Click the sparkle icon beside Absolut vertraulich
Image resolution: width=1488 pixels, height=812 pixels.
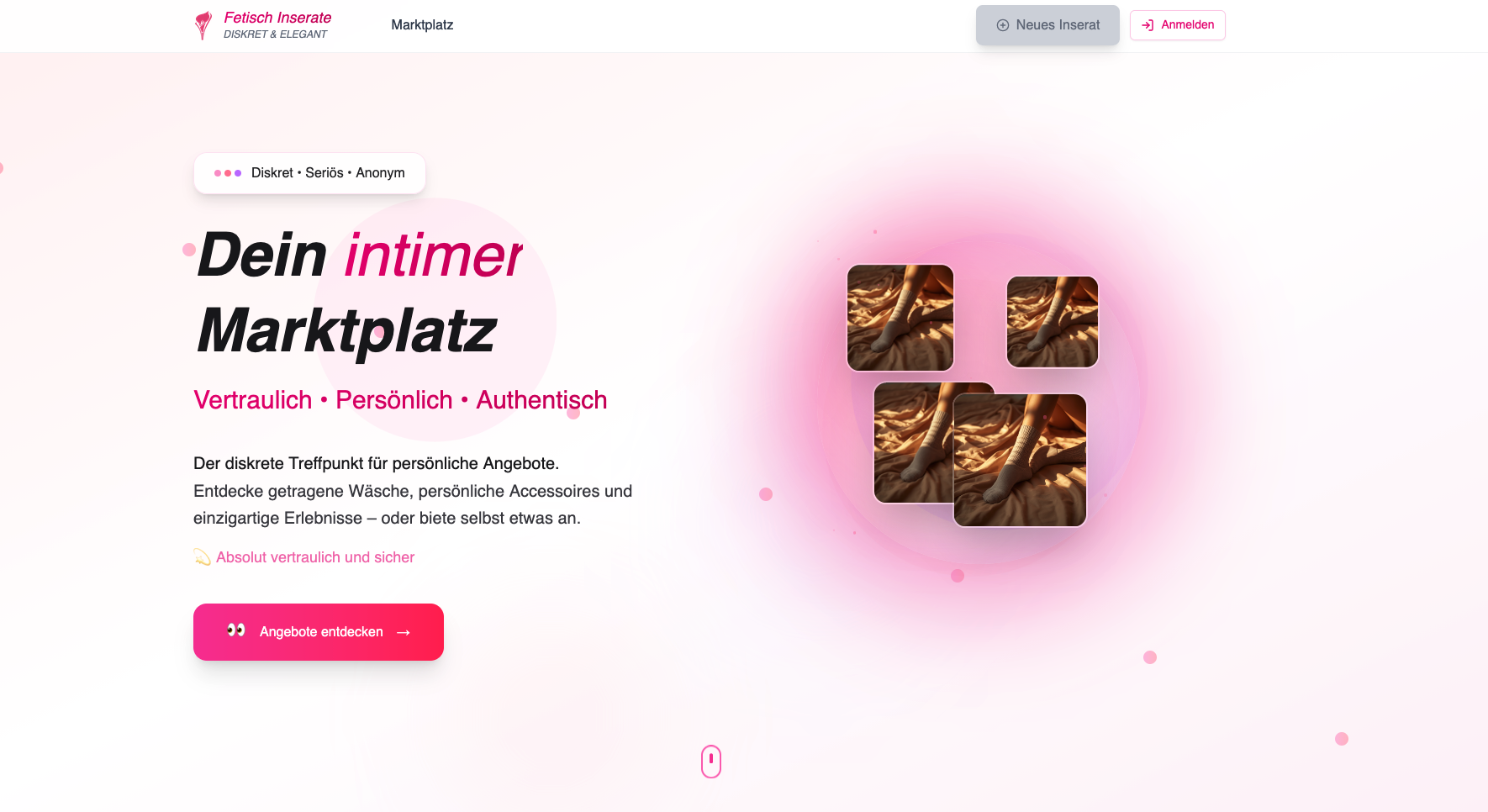pos(202,557)
